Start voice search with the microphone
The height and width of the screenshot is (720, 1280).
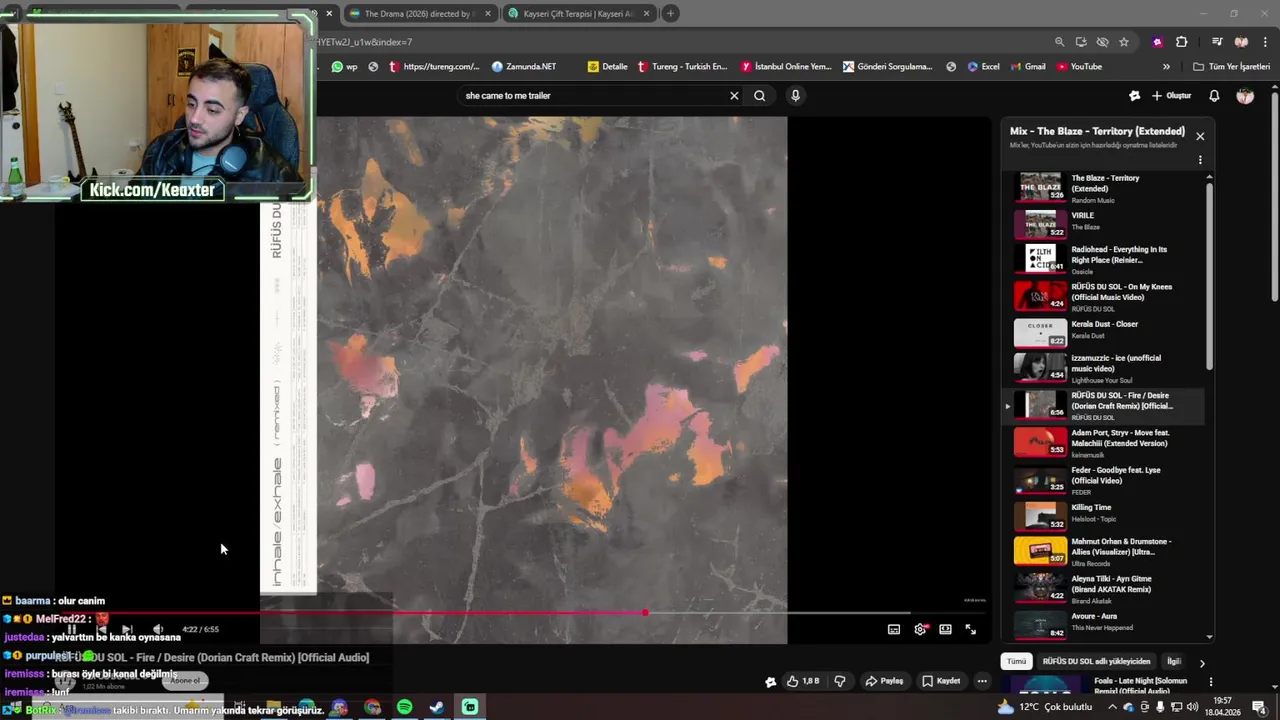(795, 96)
